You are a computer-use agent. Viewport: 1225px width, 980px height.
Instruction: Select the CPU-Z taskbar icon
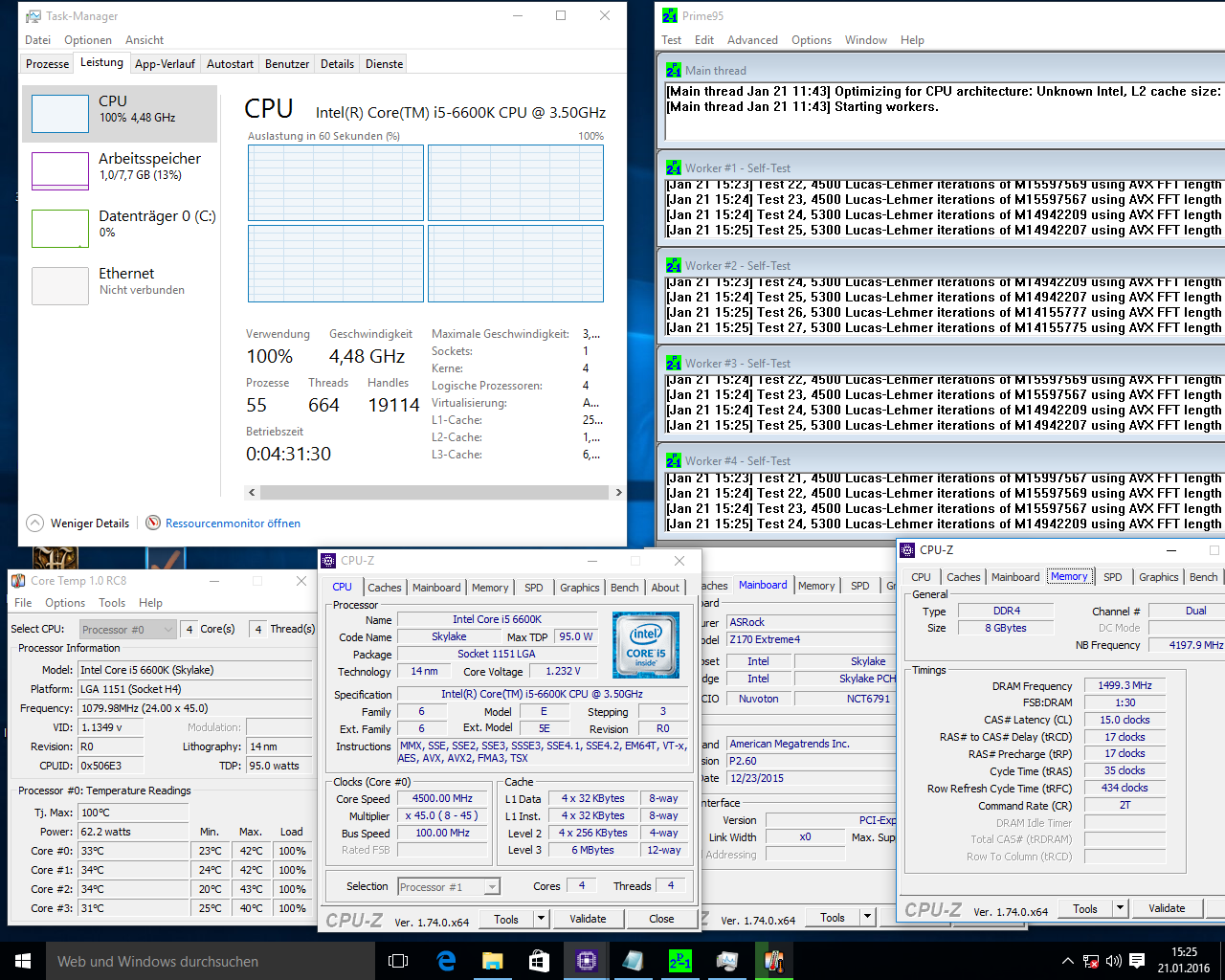[587, 961]
